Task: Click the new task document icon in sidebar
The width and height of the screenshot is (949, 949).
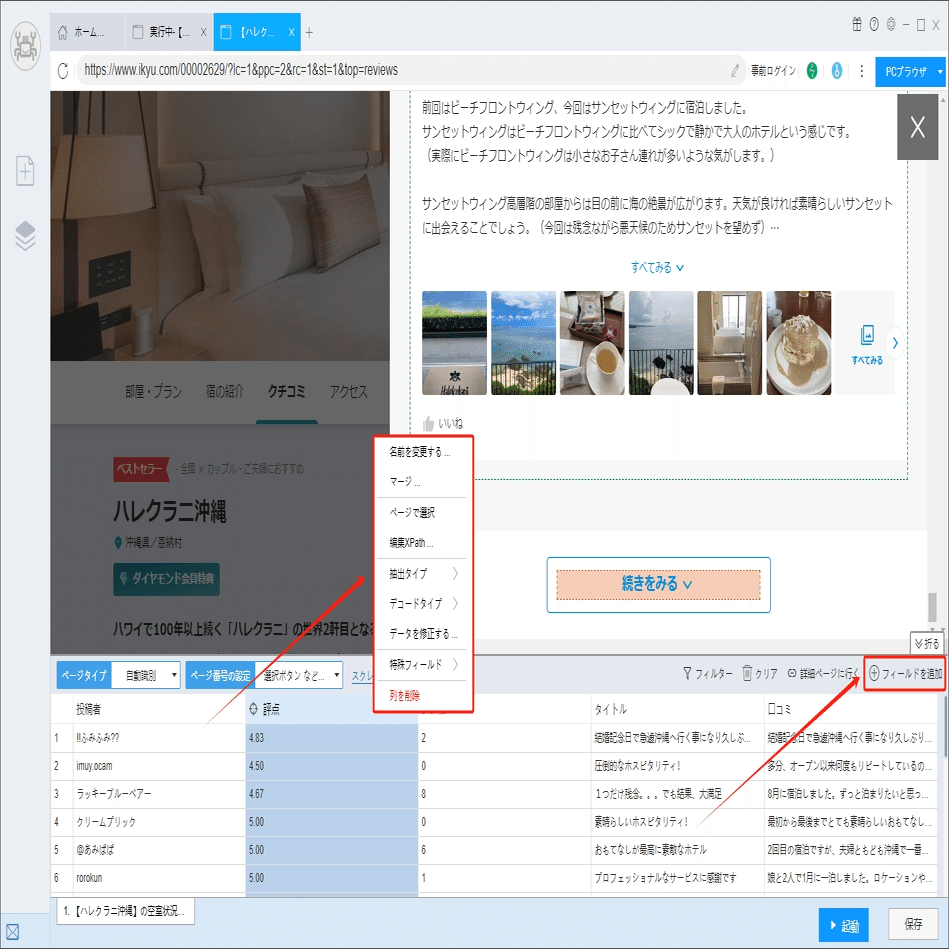Action: point(25,171)
